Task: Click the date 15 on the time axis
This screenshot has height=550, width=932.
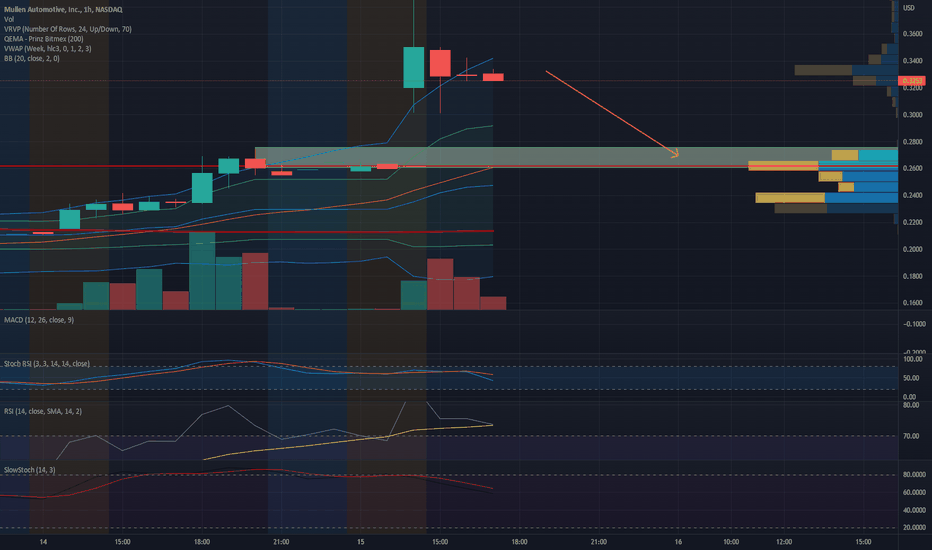Action: pyautogui.click(x=360, y=542)
